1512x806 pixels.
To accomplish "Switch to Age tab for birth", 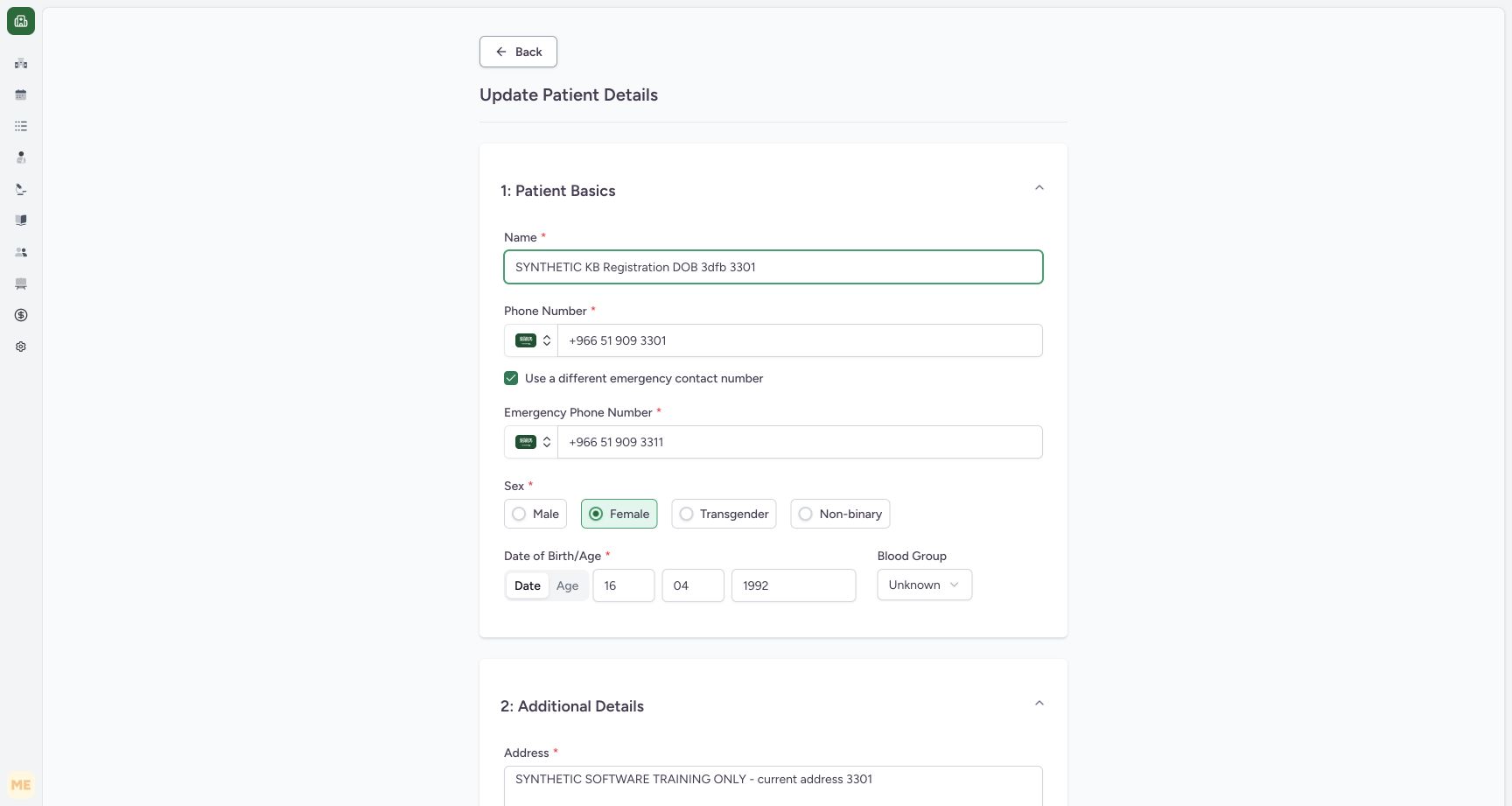I will [568, 585].
